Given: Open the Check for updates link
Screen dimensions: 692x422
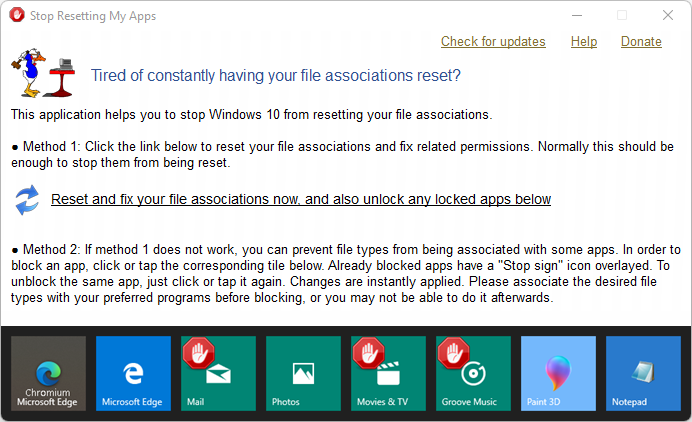Looking at the screenshot, I should pyautogui.click(x=493, y=41).
